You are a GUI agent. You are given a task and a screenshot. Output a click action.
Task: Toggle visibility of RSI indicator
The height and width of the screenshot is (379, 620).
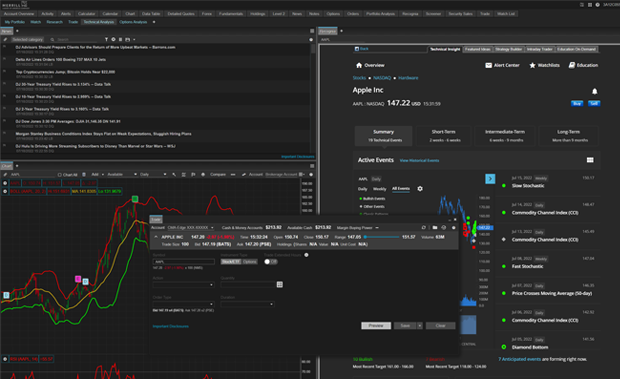[x=5, y=359]
